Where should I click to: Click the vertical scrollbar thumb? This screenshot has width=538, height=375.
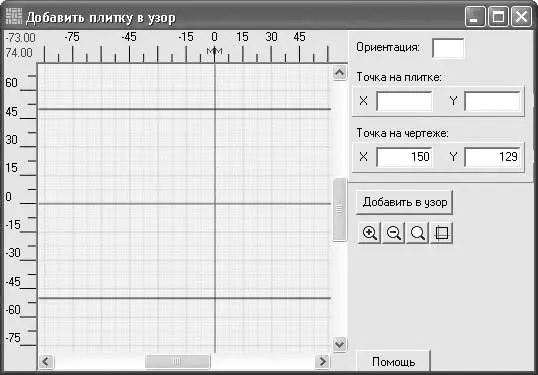339,209
